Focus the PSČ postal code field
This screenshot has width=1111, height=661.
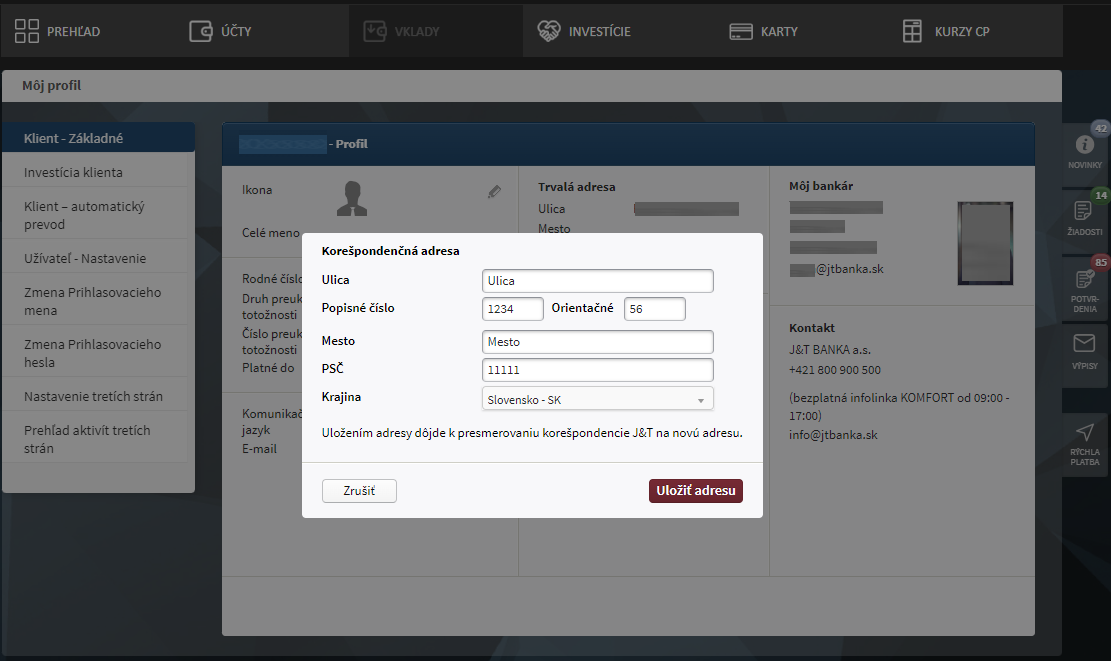(597, 370)
